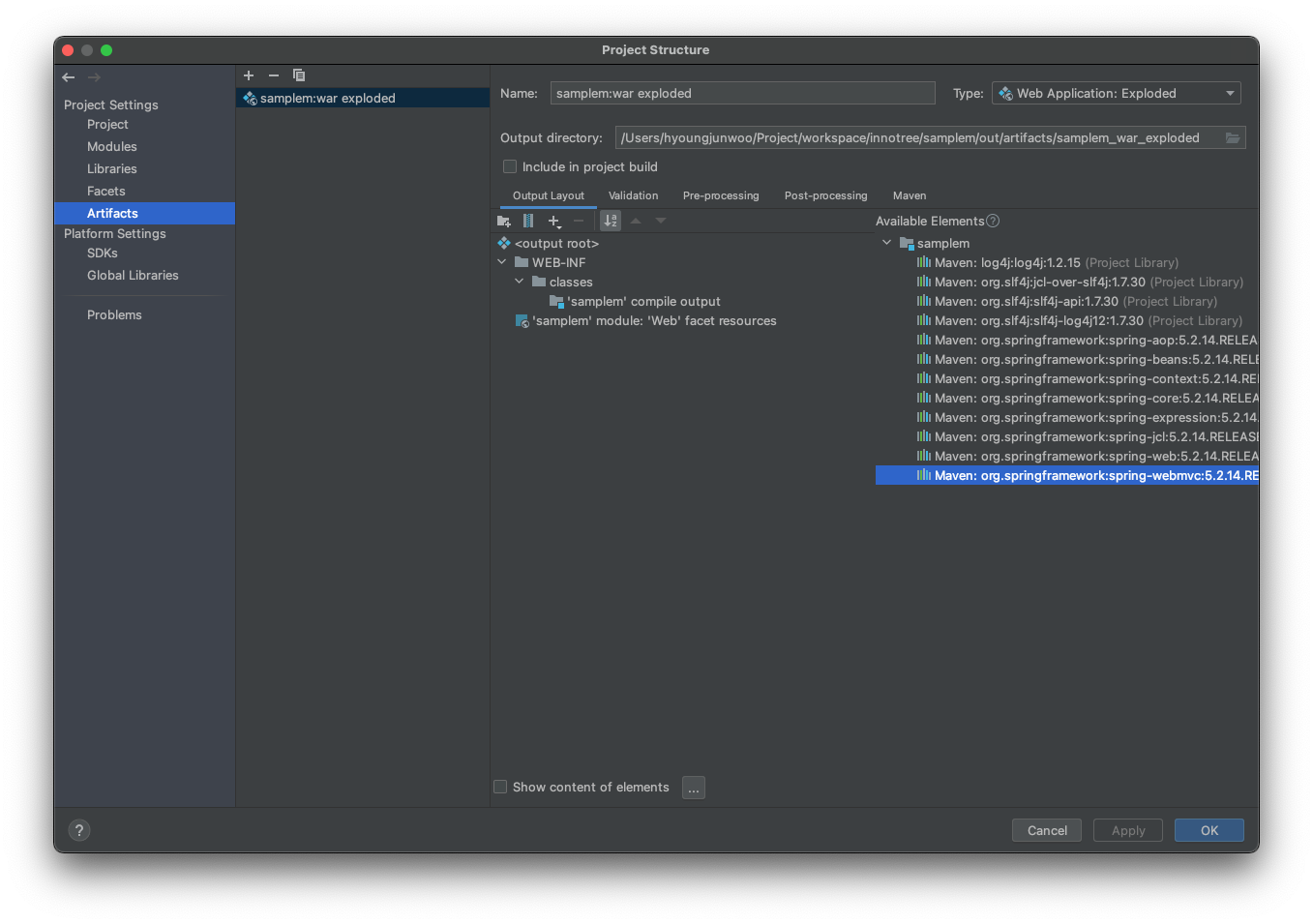Viewport: 1313px width, 924px height.
Task: Collapse the classes tree node
Action: coord(520,282)
